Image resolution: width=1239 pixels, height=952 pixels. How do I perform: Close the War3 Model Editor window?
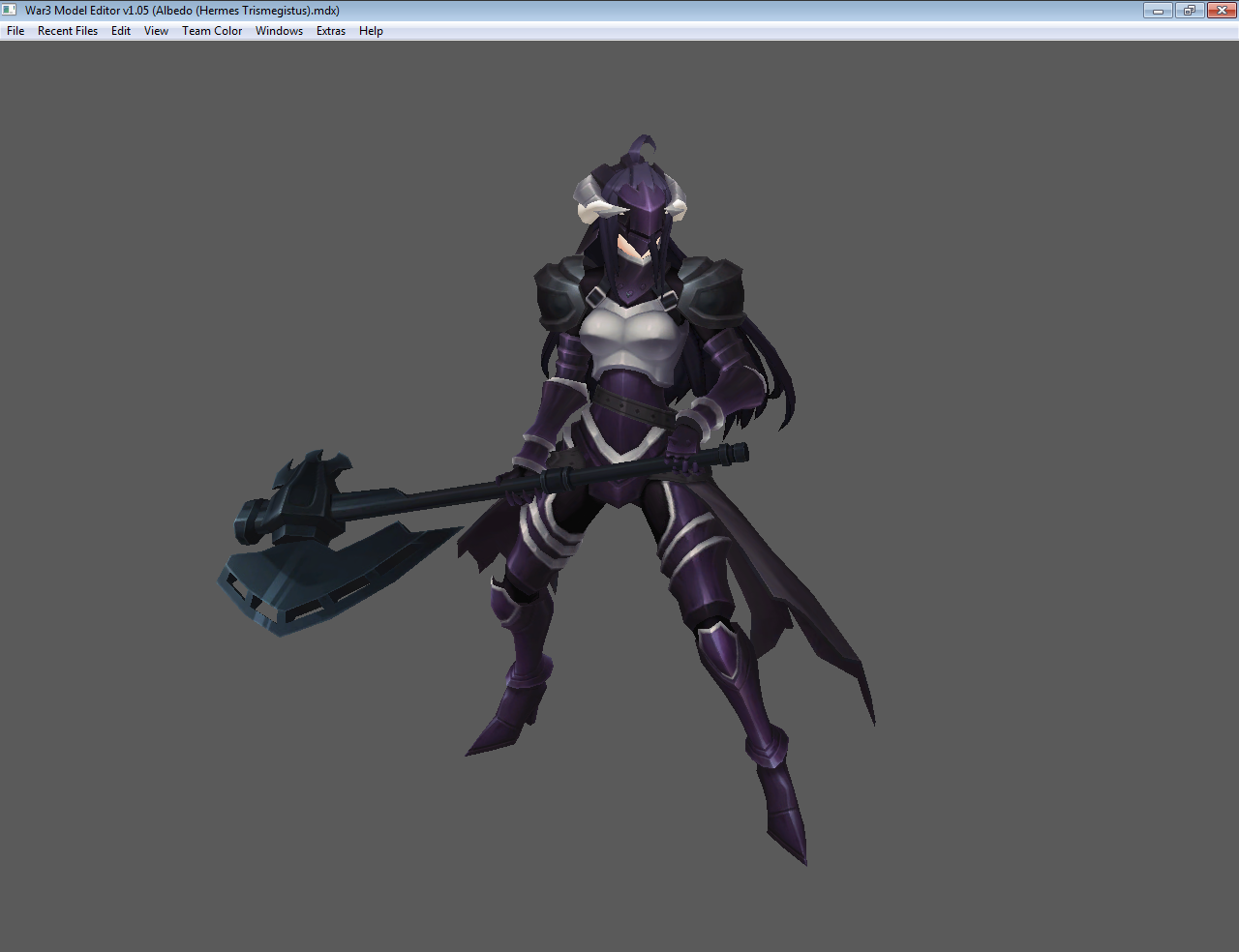coord(1220,11)
